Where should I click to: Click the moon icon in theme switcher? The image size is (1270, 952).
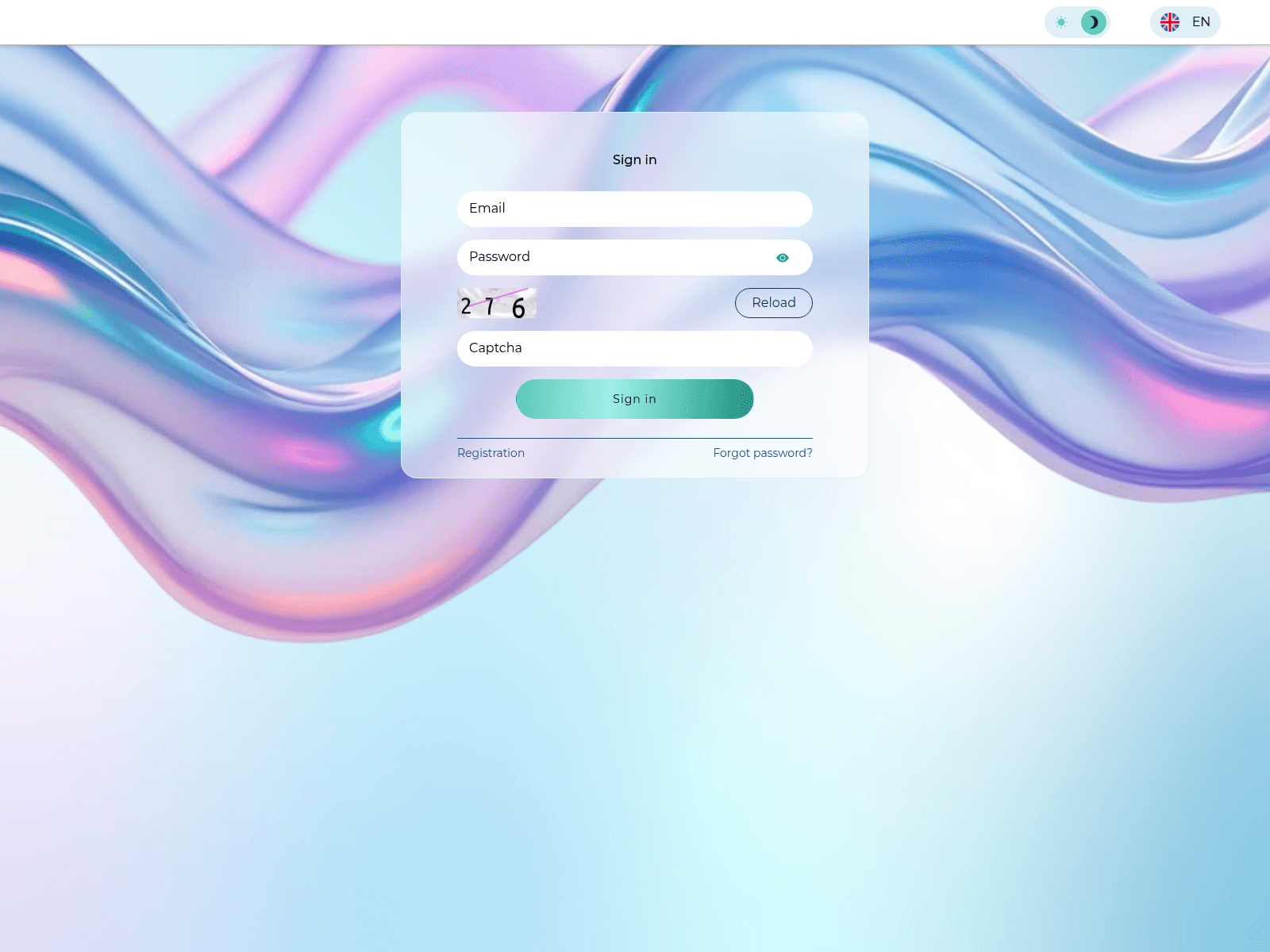tap(1093, 22)
